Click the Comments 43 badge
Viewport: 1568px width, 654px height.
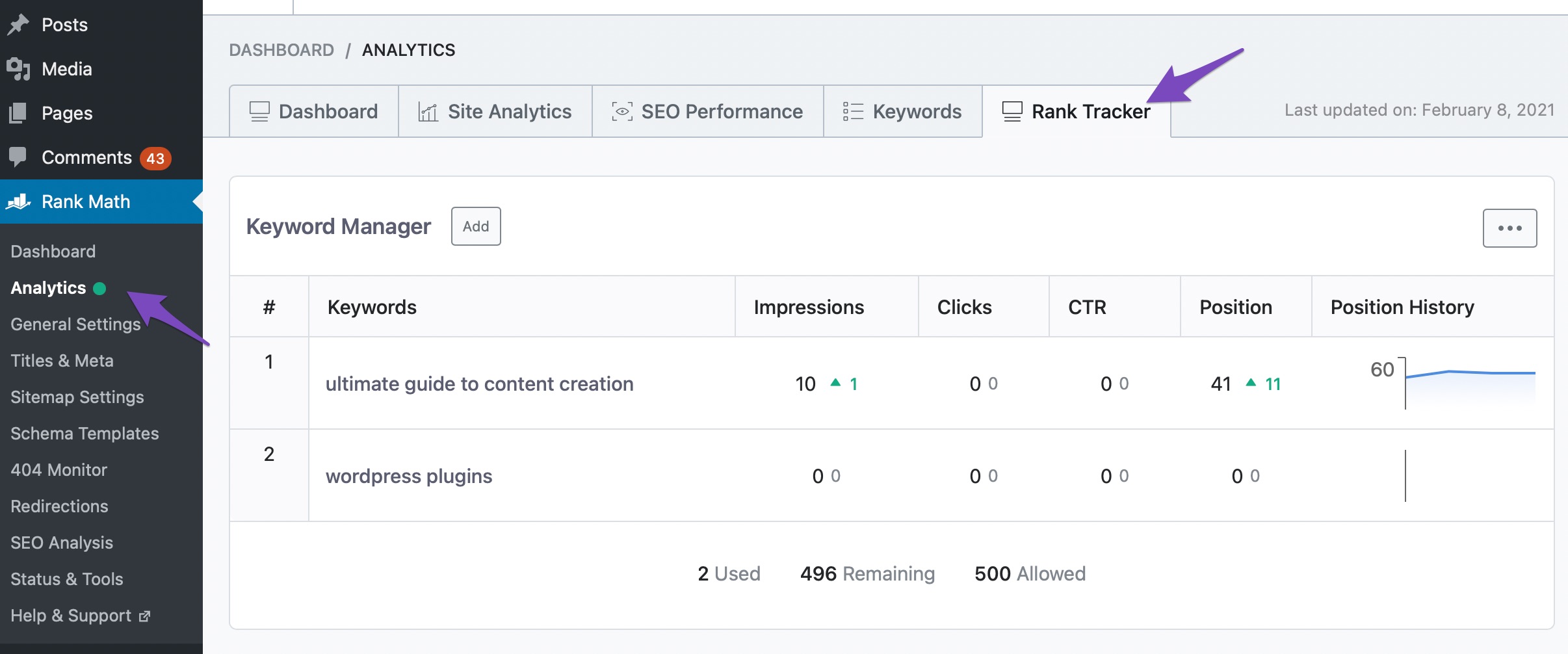(155, 158)
